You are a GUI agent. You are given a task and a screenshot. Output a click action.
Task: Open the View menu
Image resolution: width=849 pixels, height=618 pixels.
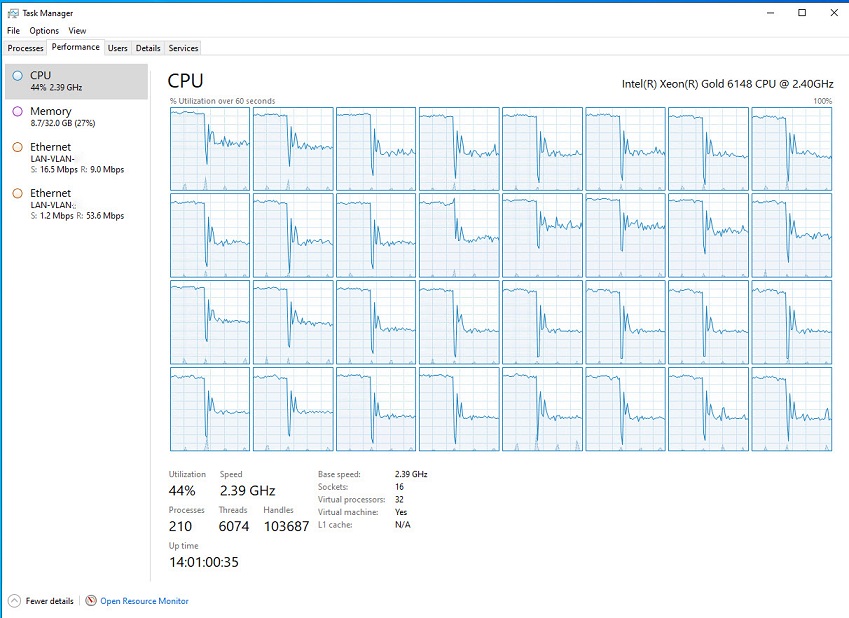(x=77, y=31)
